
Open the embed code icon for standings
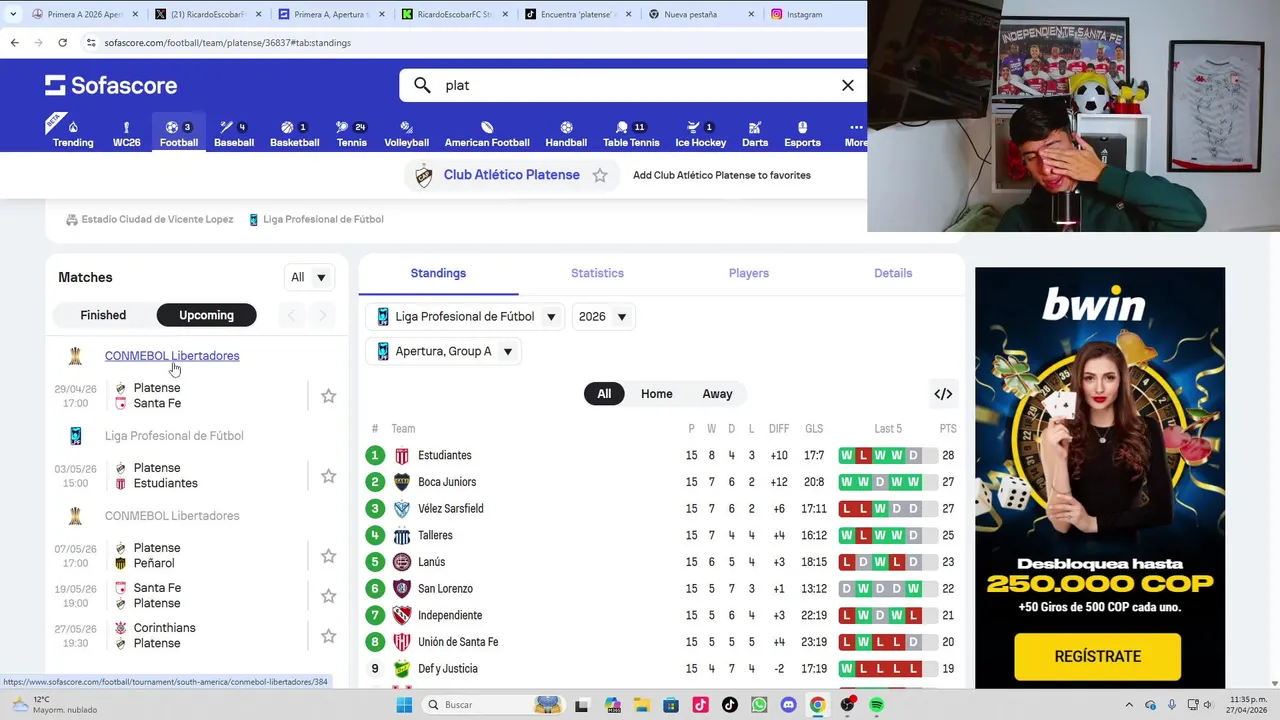(943, 394)
